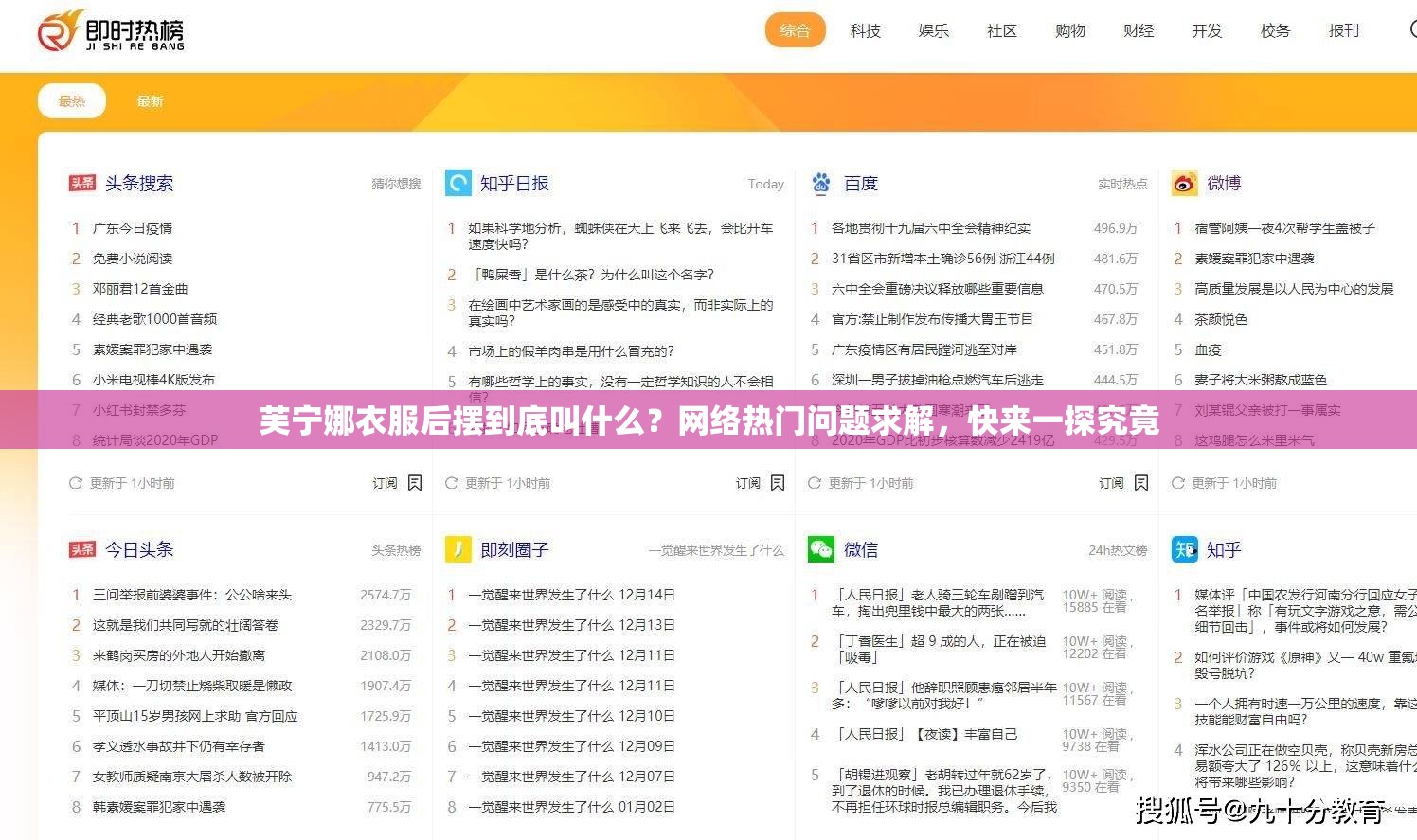Open headline 来鹤岗买房的外地人开始撤离

pyautogui.click(x=179, y=655)
